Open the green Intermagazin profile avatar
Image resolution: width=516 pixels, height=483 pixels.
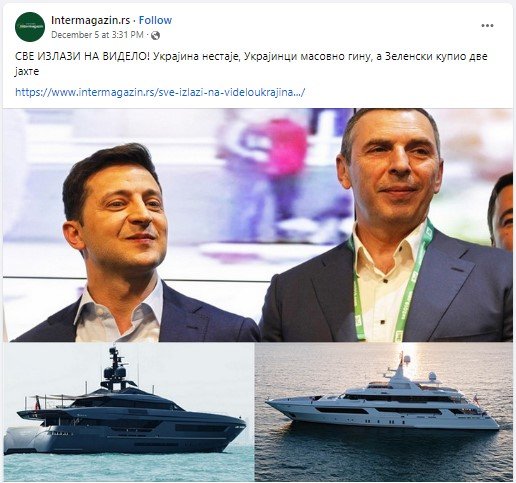(30, 27)
